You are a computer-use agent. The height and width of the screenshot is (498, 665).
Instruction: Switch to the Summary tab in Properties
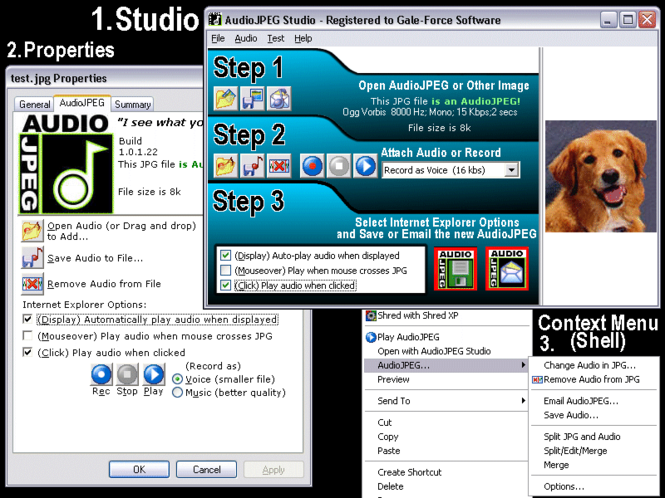133,104
